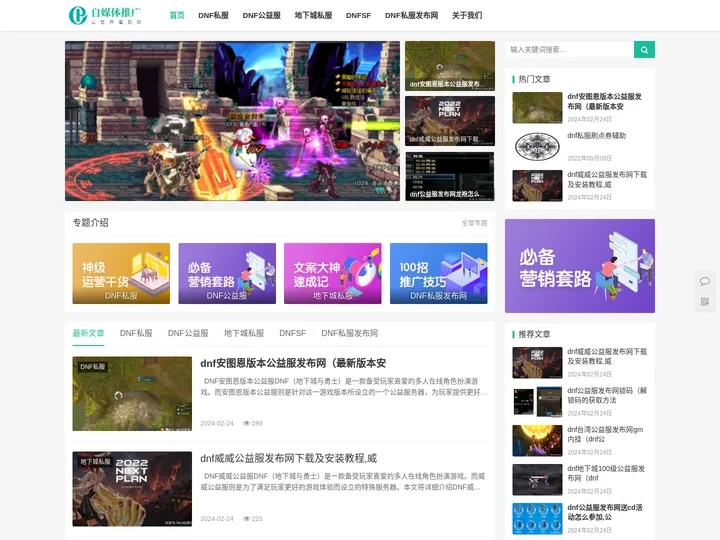The height and width of the screenshot is (540, 720).
Task: Click the 全部专题 link
Action: pyautogui.click(x=474, y=223)
